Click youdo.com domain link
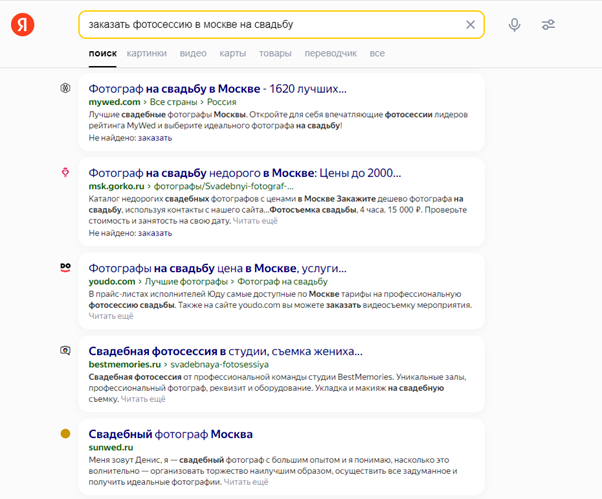Viewport: 602px width, 499px height. click(x=112, y=282)
